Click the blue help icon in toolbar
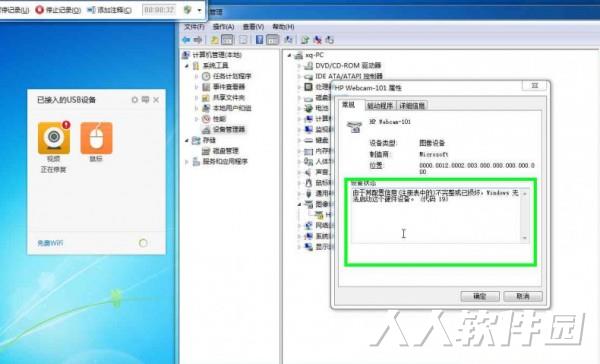Screen dimensions: 600x364 [x=259, y=39]
